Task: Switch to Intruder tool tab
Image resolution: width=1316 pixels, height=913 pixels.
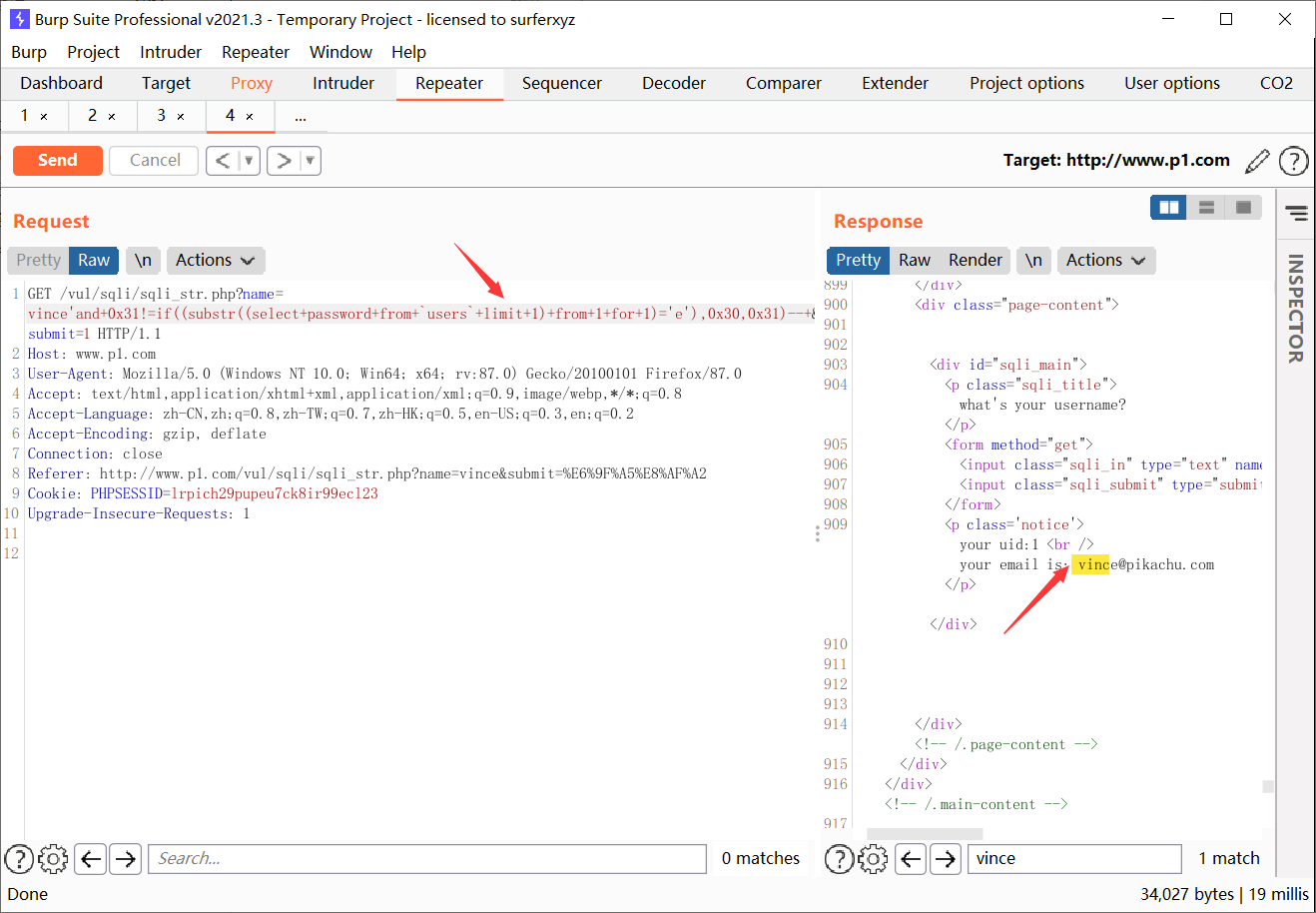Action: [x=343, y=84]
